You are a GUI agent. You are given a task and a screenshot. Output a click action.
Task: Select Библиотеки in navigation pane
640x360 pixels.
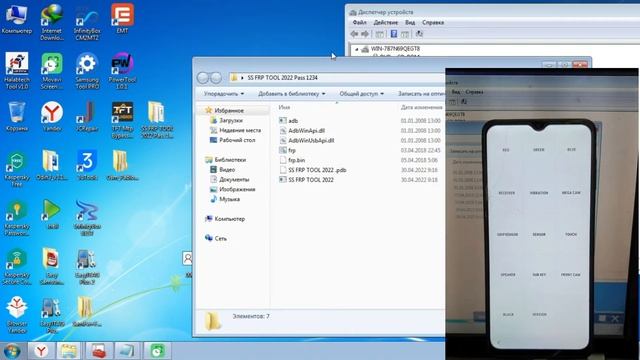230,160
